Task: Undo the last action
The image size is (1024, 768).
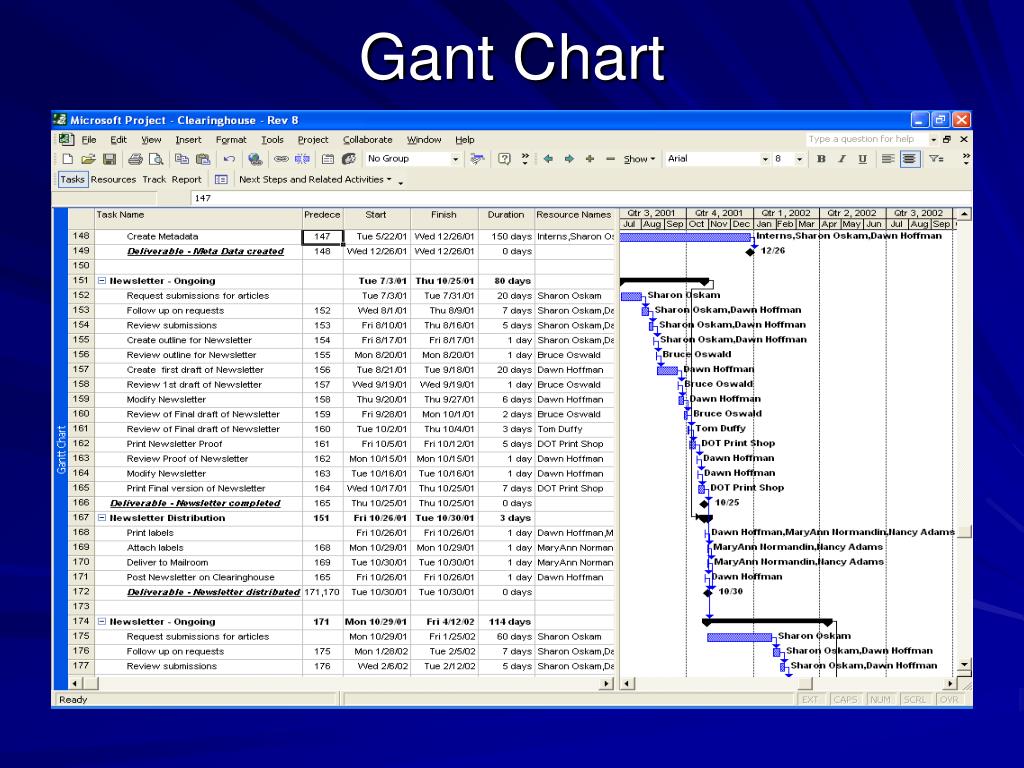Action: point(229,159)
